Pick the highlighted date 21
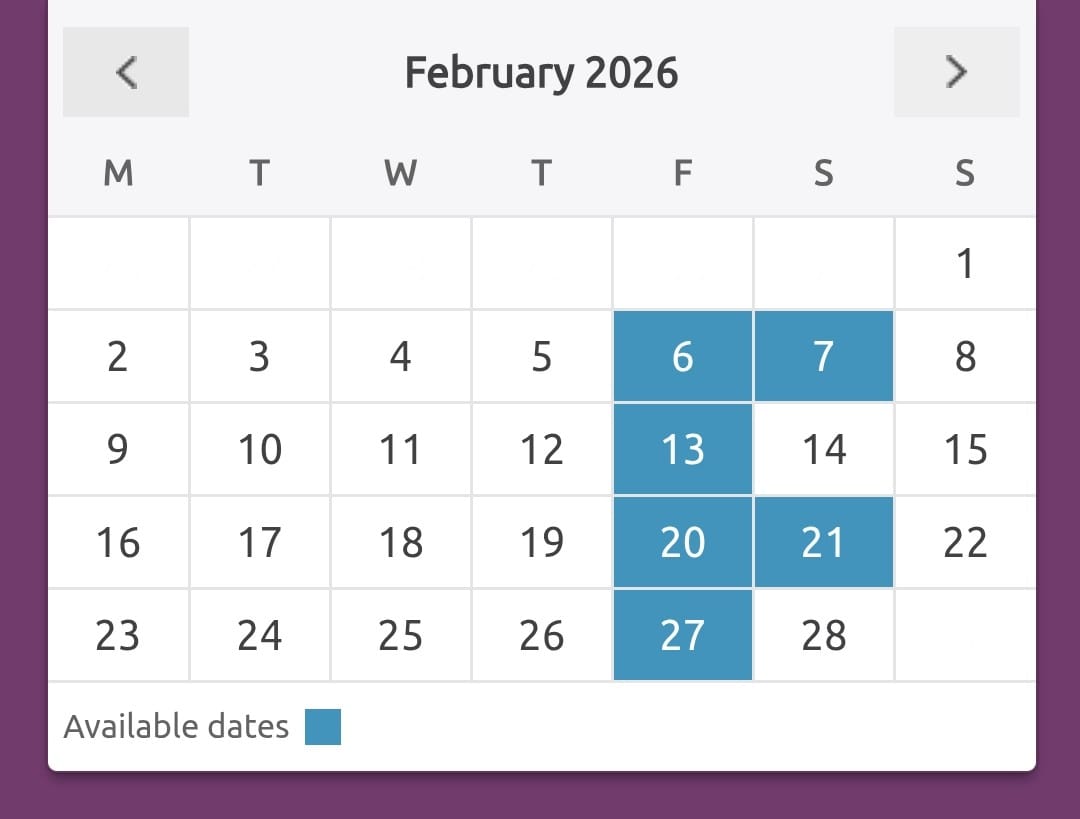The width and height of the screenshot is (1080, 819). 823,542
